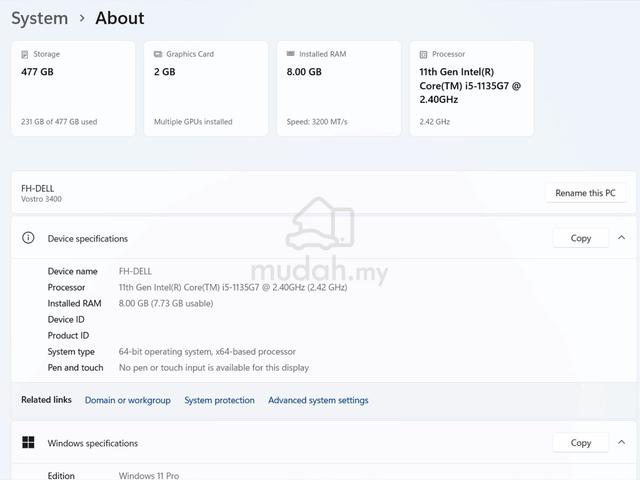Click Multiple GPUs installed text
Screen dimensions: 640x480
pos(193,122)
